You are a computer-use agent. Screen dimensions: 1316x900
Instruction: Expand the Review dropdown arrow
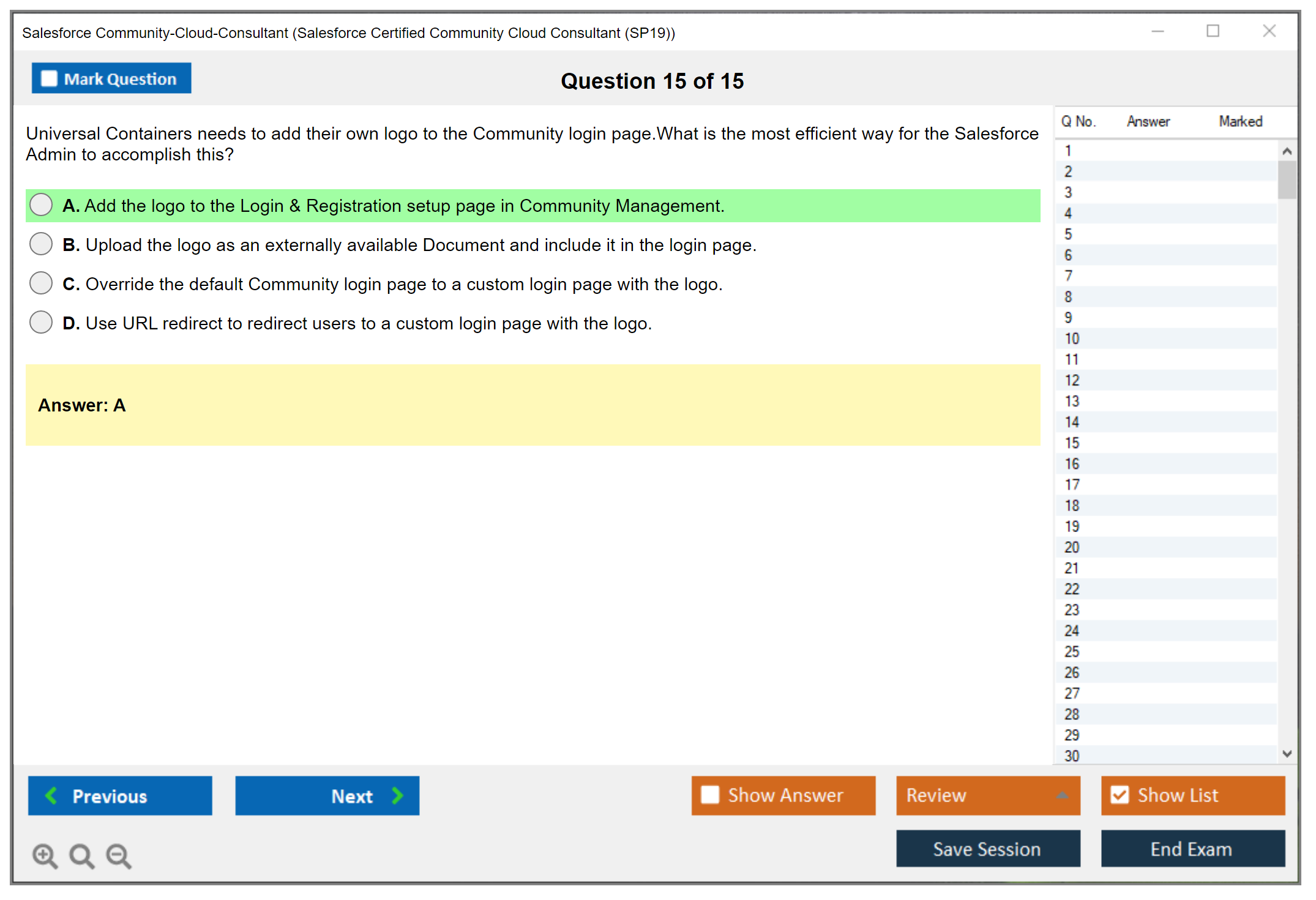pos(1062,795)
